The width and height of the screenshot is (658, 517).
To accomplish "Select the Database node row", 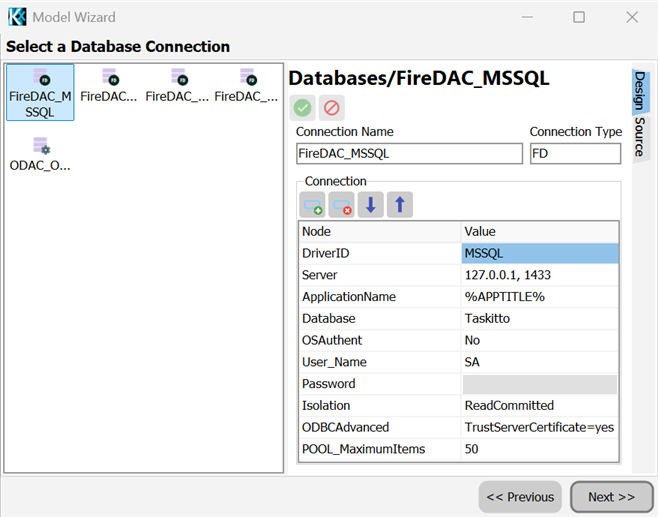I will pos(380,319).
